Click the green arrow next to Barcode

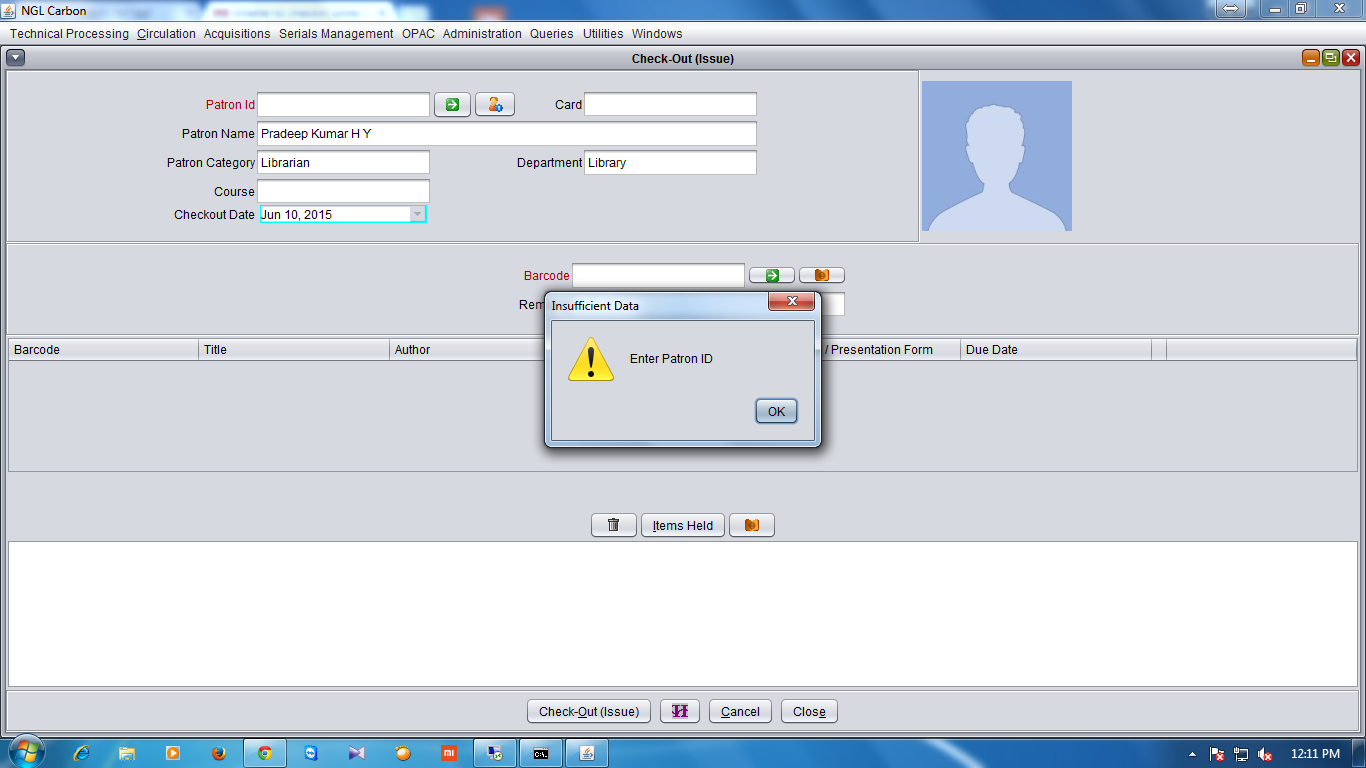pos(771,275)
